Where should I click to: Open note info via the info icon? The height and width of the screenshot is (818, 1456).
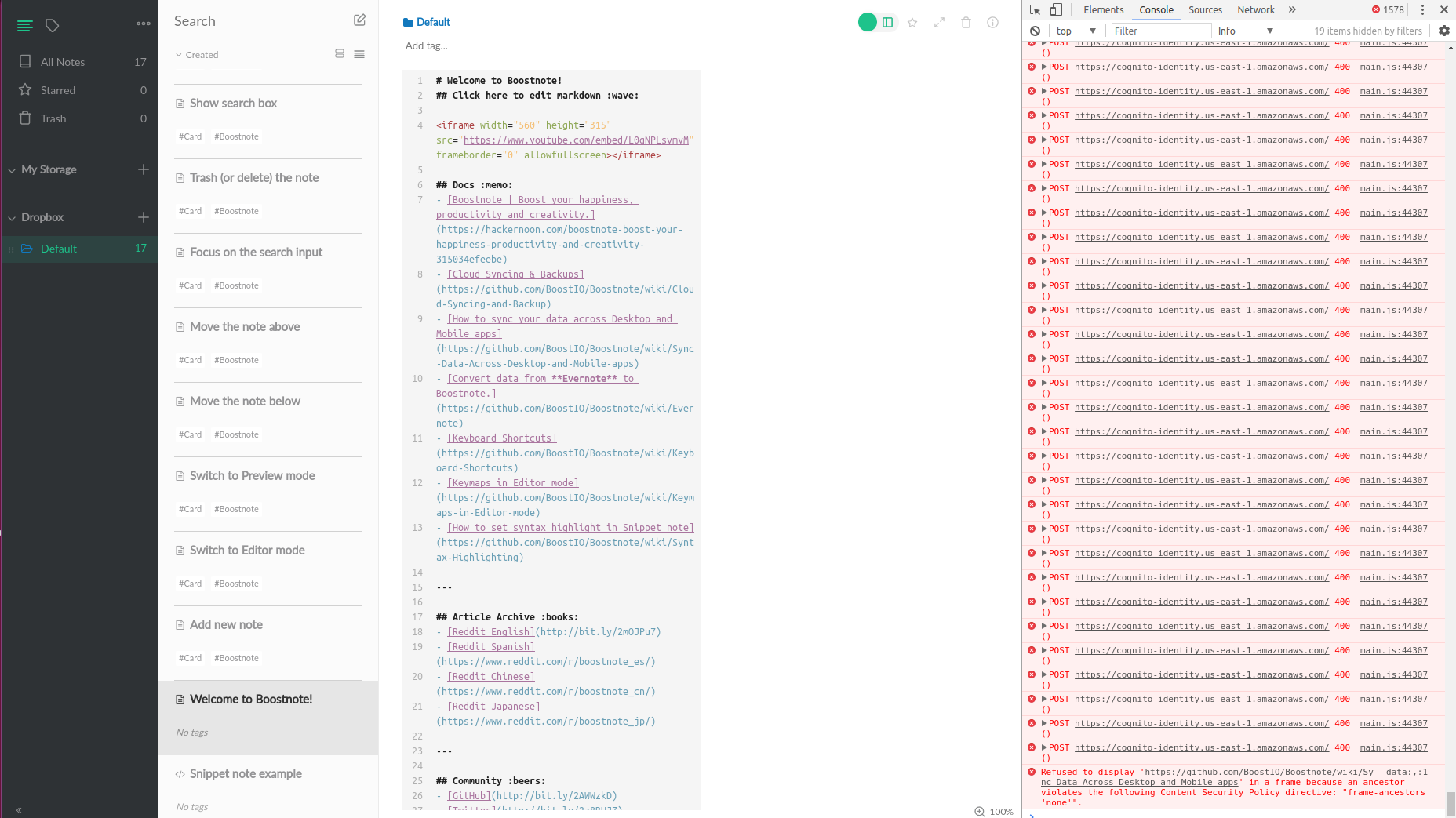tap(992, 23)
